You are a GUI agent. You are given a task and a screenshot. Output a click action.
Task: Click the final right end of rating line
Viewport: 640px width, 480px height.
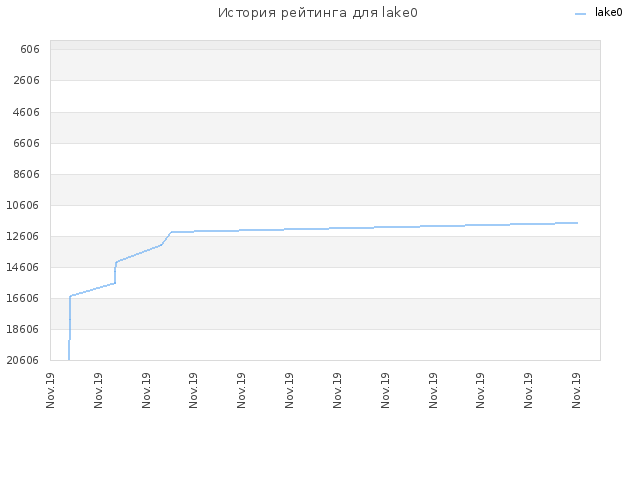tap(577, 223)
